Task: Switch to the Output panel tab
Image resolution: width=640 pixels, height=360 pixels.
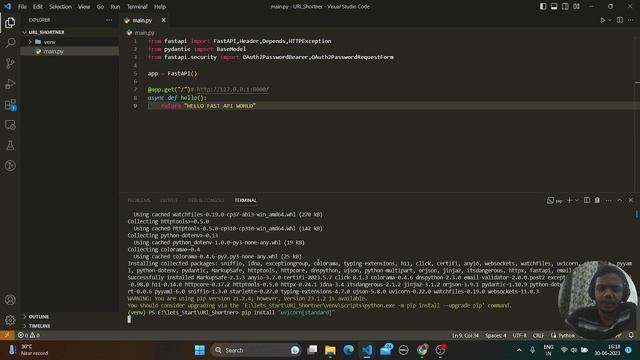Action: coord(169,200)
